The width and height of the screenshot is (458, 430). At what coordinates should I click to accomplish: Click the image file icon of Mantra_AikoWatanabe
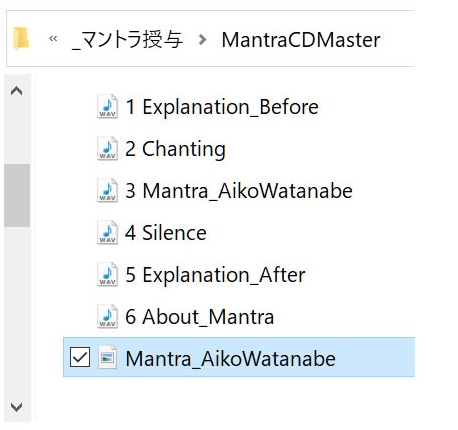pos(107,357)
